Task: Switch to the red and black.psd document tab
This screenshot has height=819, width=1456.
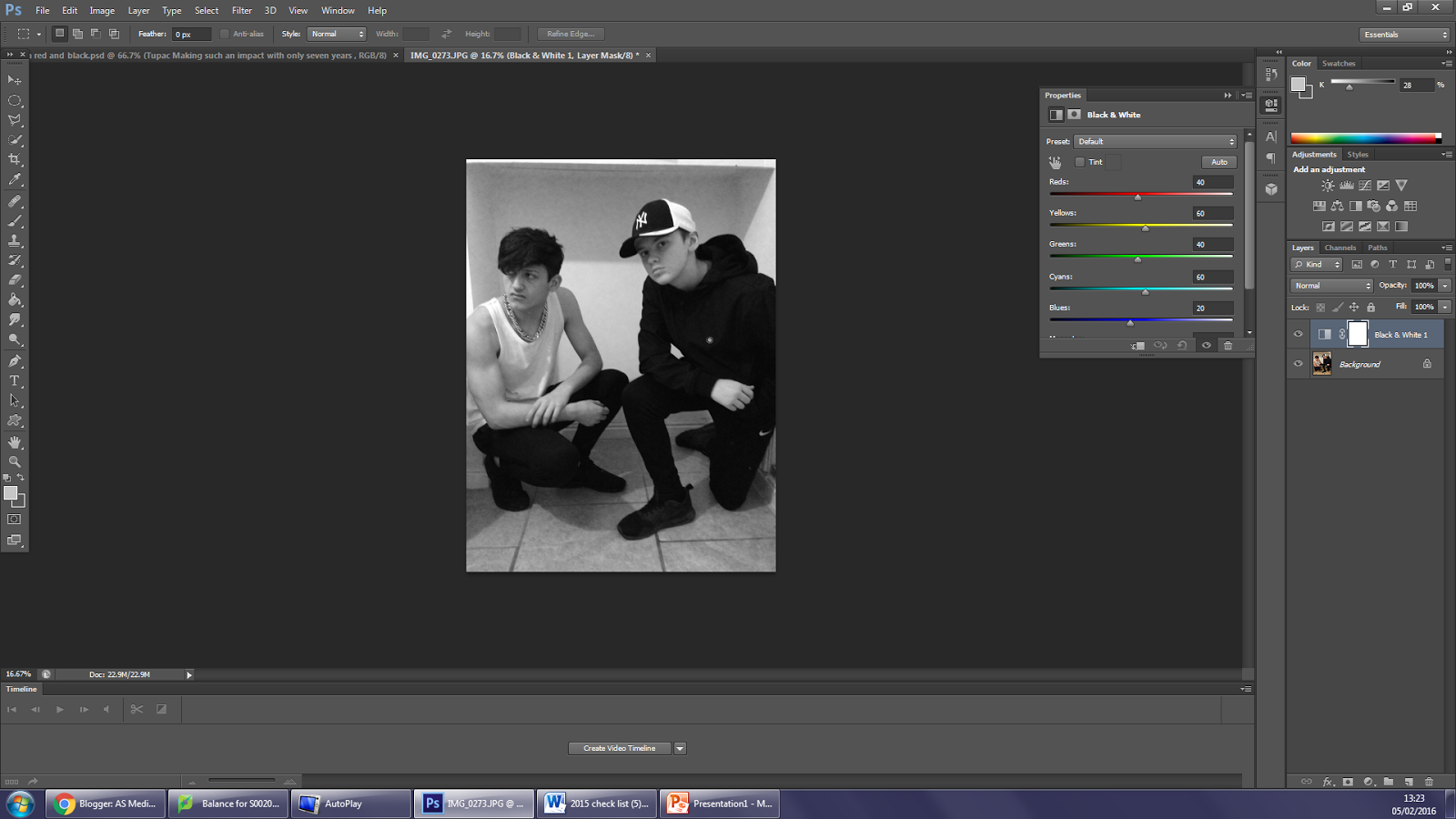Action: click(209, 56)
